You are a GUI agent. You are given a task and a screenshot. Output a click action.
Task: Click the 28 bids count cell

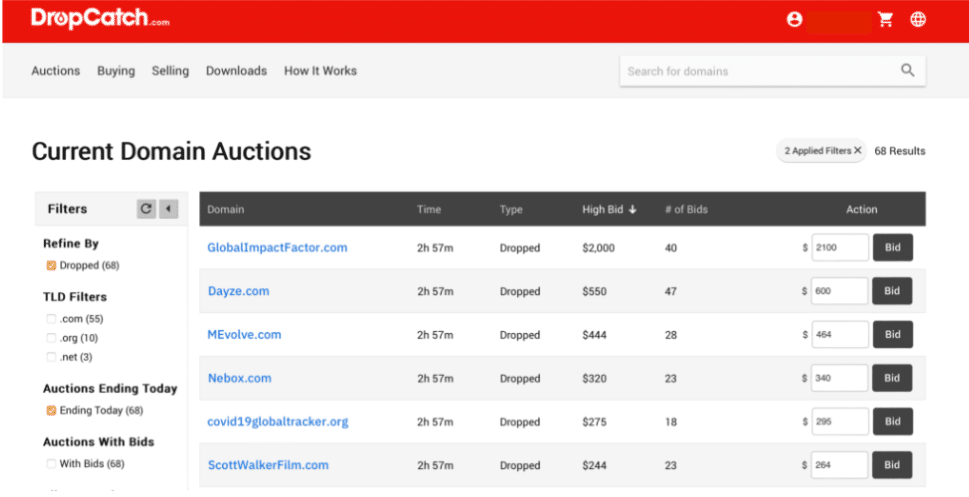point(671,334)
